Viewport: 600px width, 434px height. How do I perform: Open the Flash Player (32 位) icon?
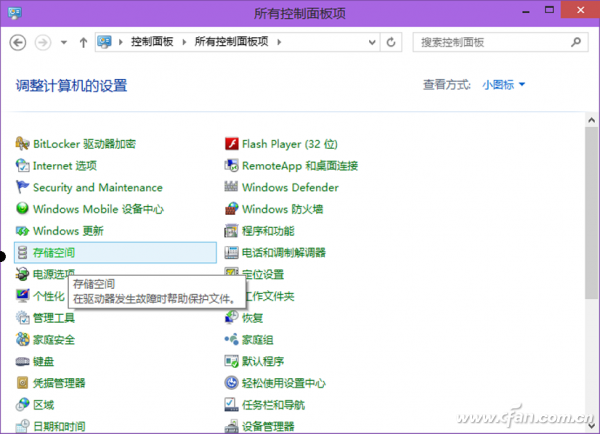(x=232, y=144)
